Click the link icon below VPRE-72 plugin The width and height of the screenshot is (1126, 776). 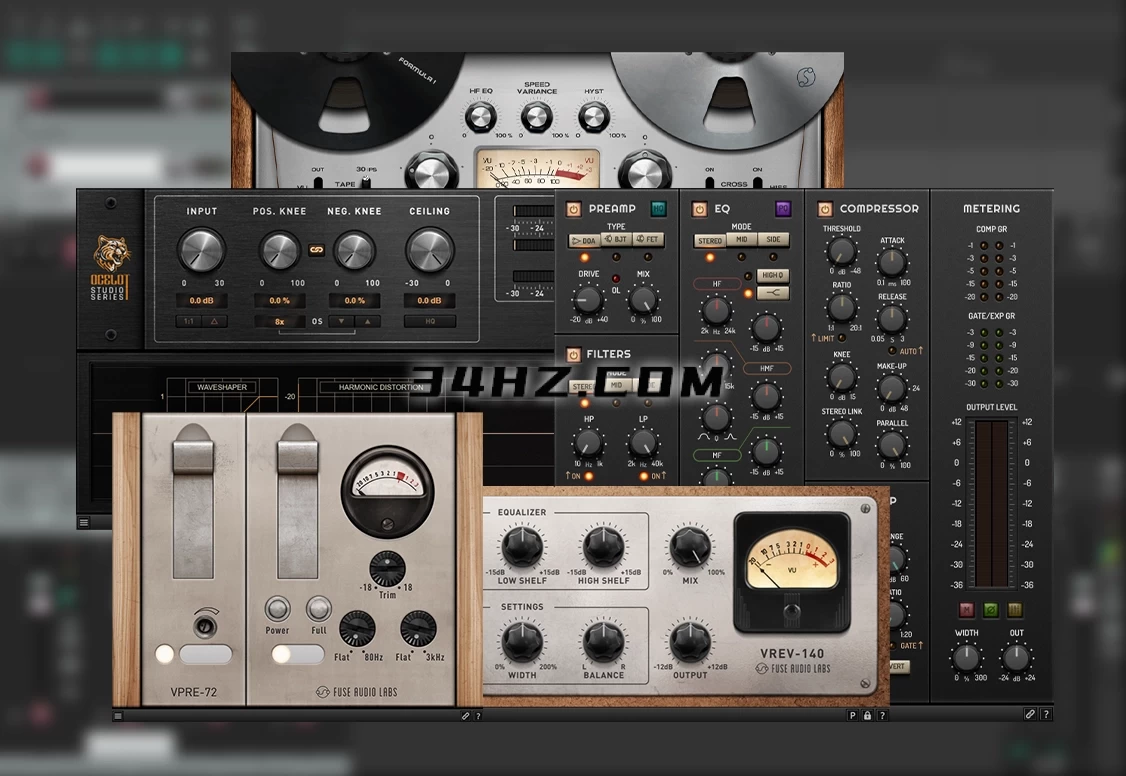pos(465,716)
